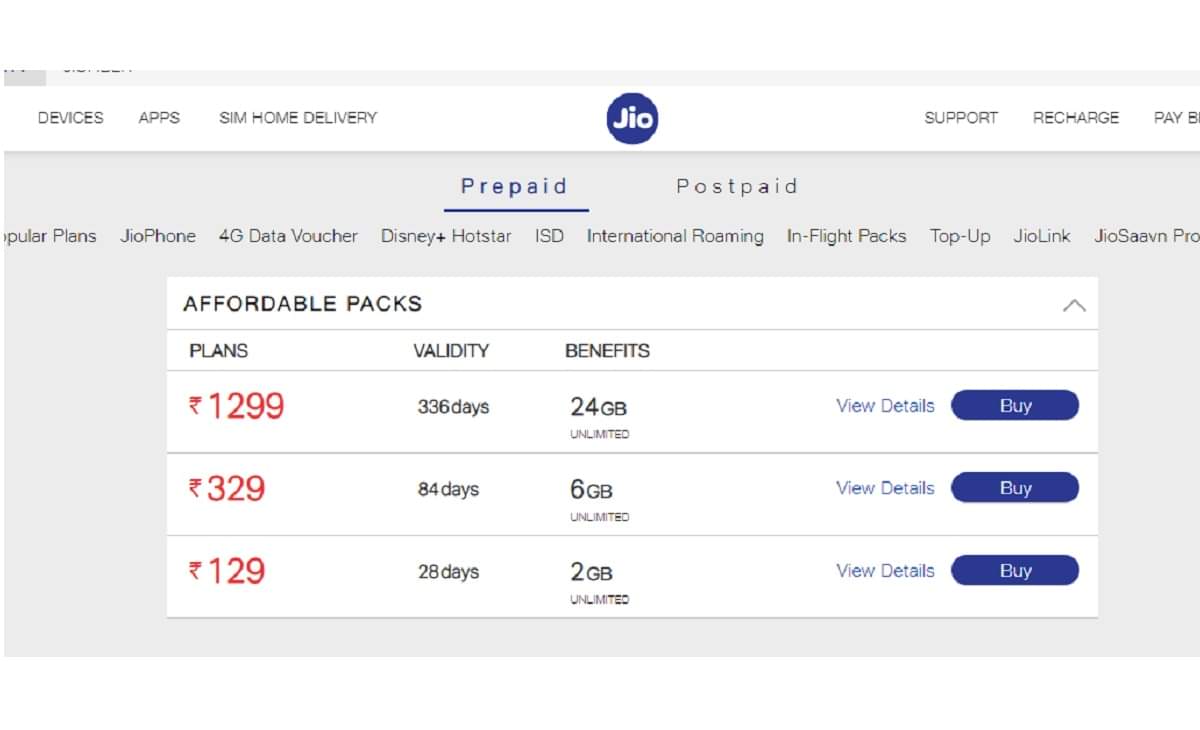1200x730 pixels.
Task: View details of the ₹1299 plan
Action: [884, 405]
